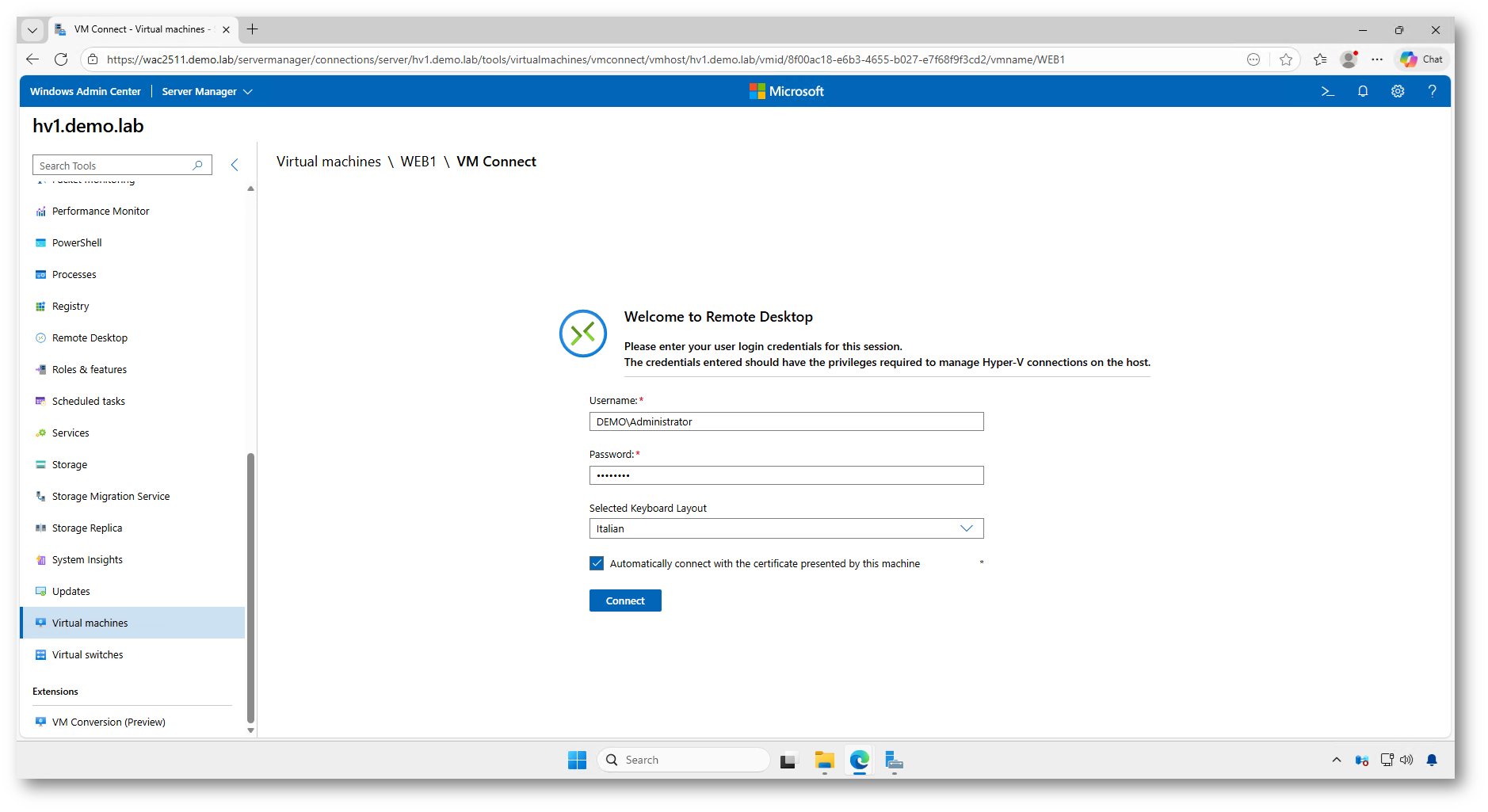
Task: Go to Virtual machines breadcrumb link
Action: pos(328,162)
